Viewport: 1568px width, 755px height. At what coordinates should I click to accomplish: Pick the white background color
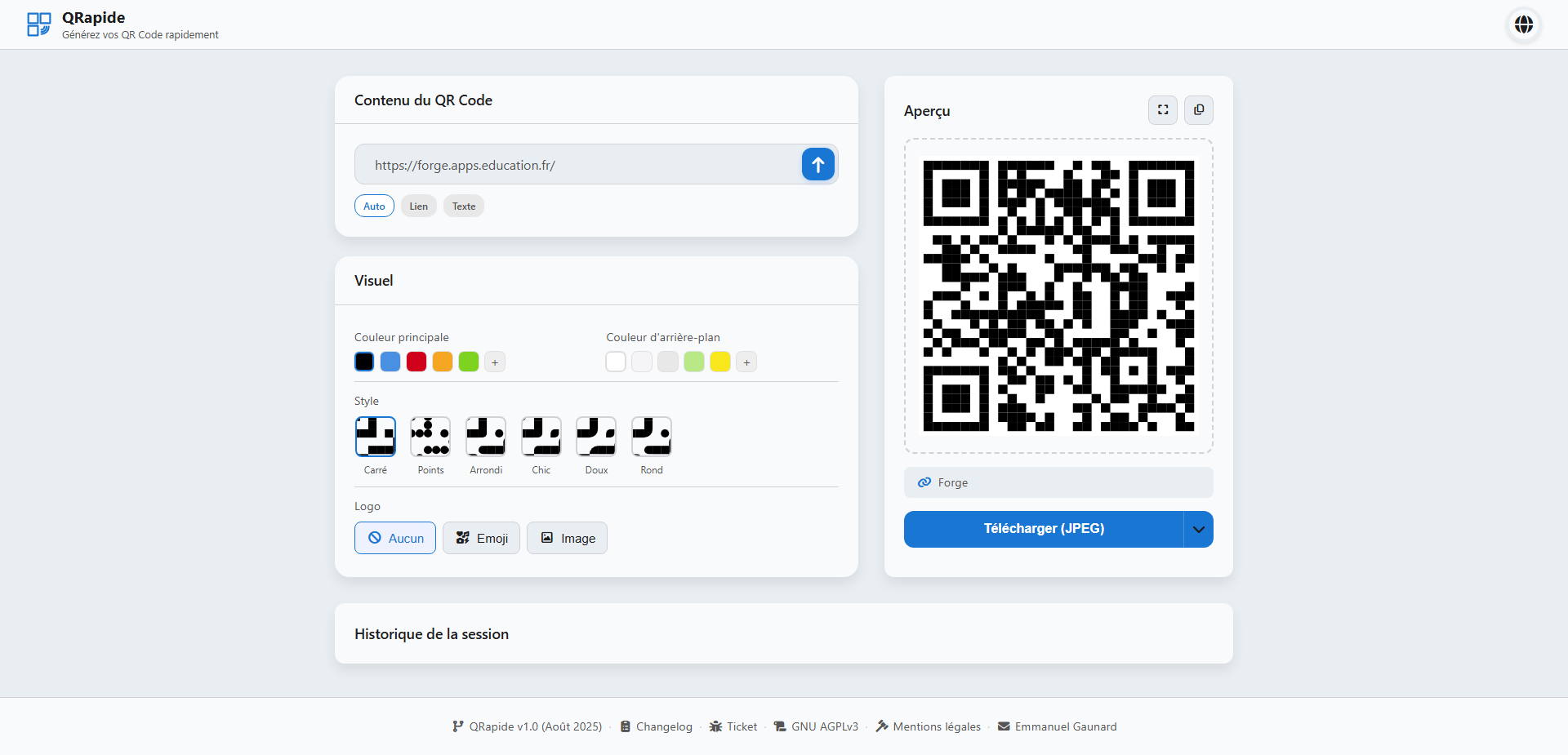coord(616,362)
